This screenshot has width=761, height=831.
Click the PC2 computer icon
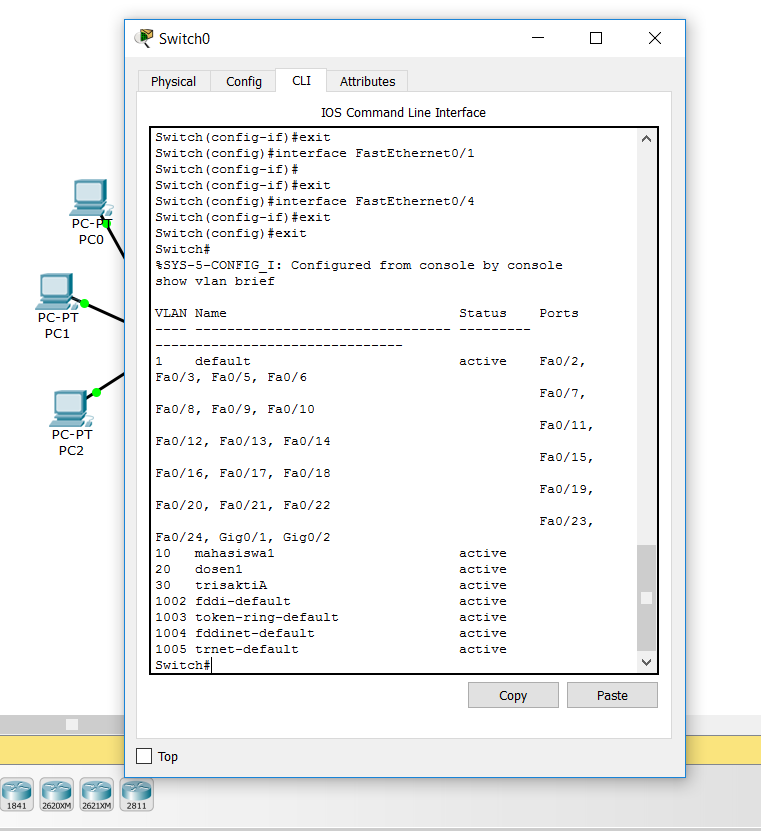point(70,409)
